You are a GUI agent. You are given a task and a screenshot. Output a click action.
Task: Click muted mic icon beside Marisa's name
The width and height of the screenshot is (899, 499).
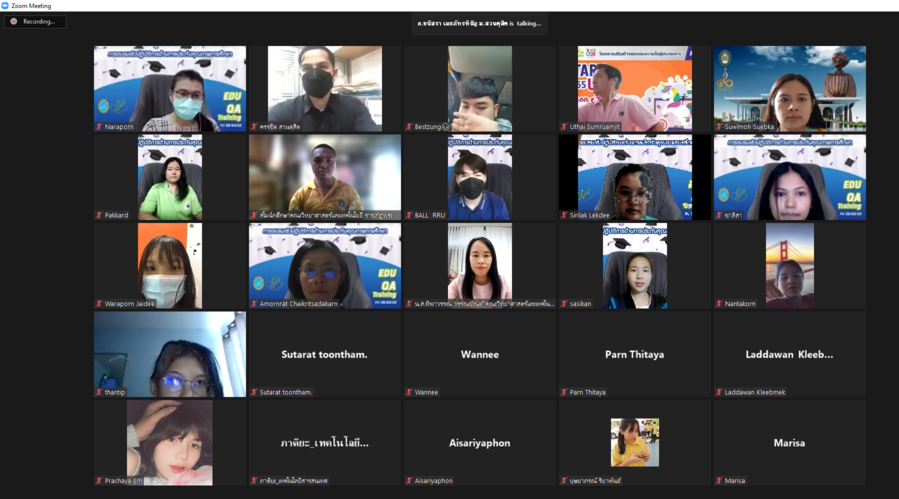click(719, 481)
